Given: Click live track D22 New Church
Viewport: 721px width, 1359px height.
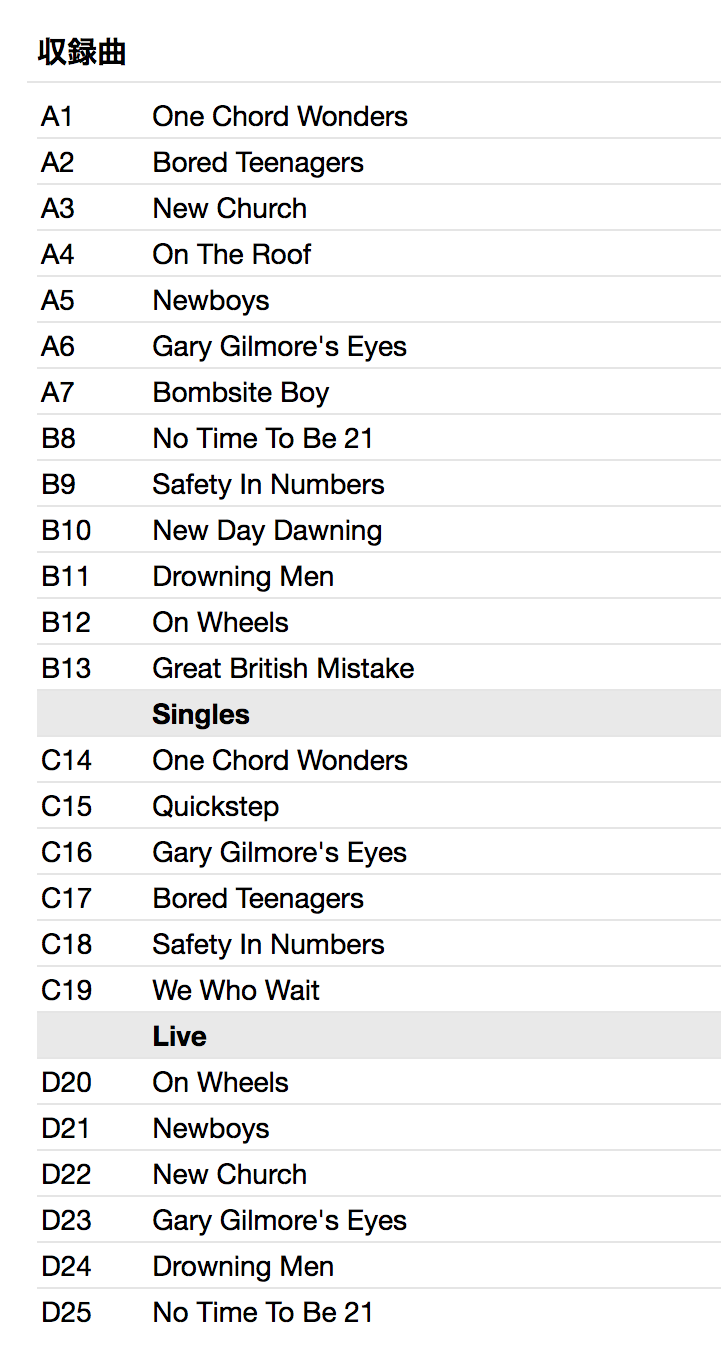Looking at the screenshot, I should 229,1175.
